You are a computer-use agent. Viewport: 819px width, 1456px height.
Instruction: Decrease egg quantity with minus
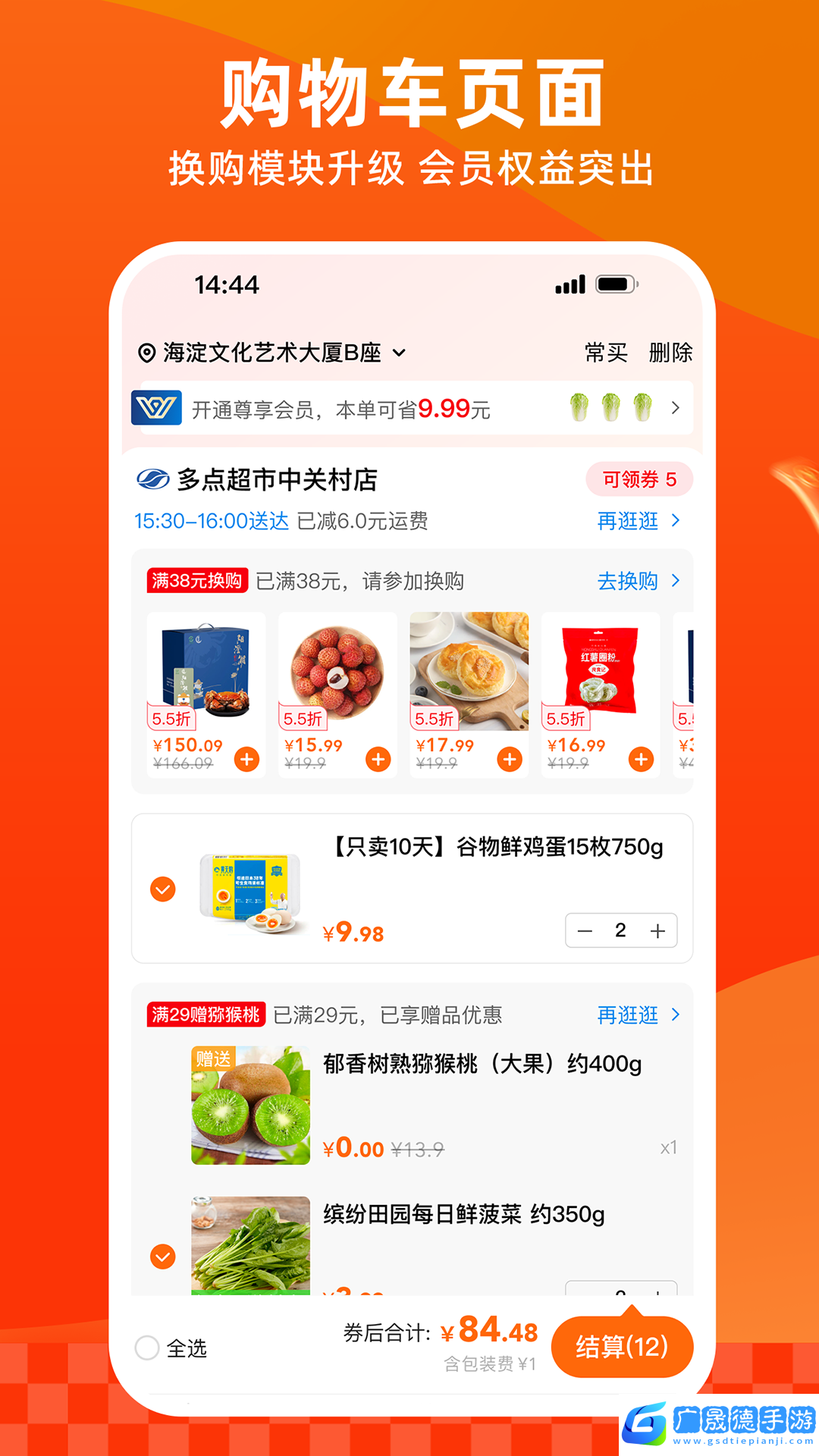[x=585, y=930]
